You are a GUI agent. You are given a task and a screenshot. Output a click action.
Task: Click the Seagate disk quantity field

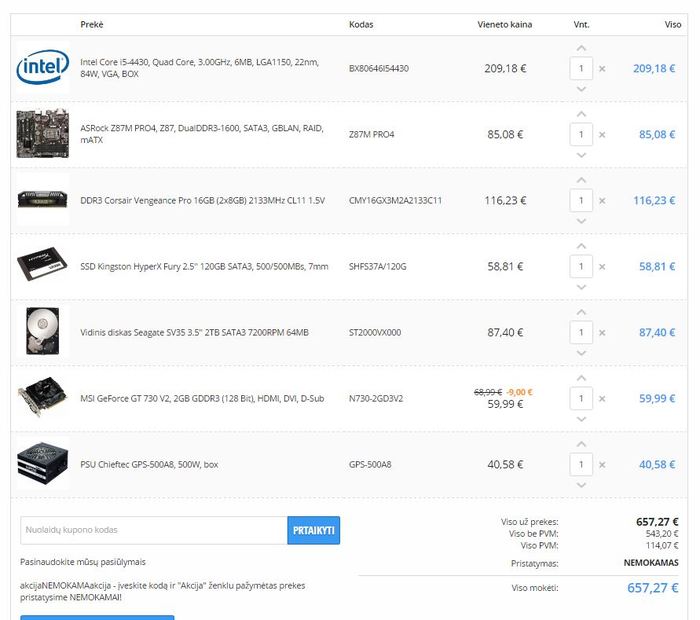(x=581, y=333)
